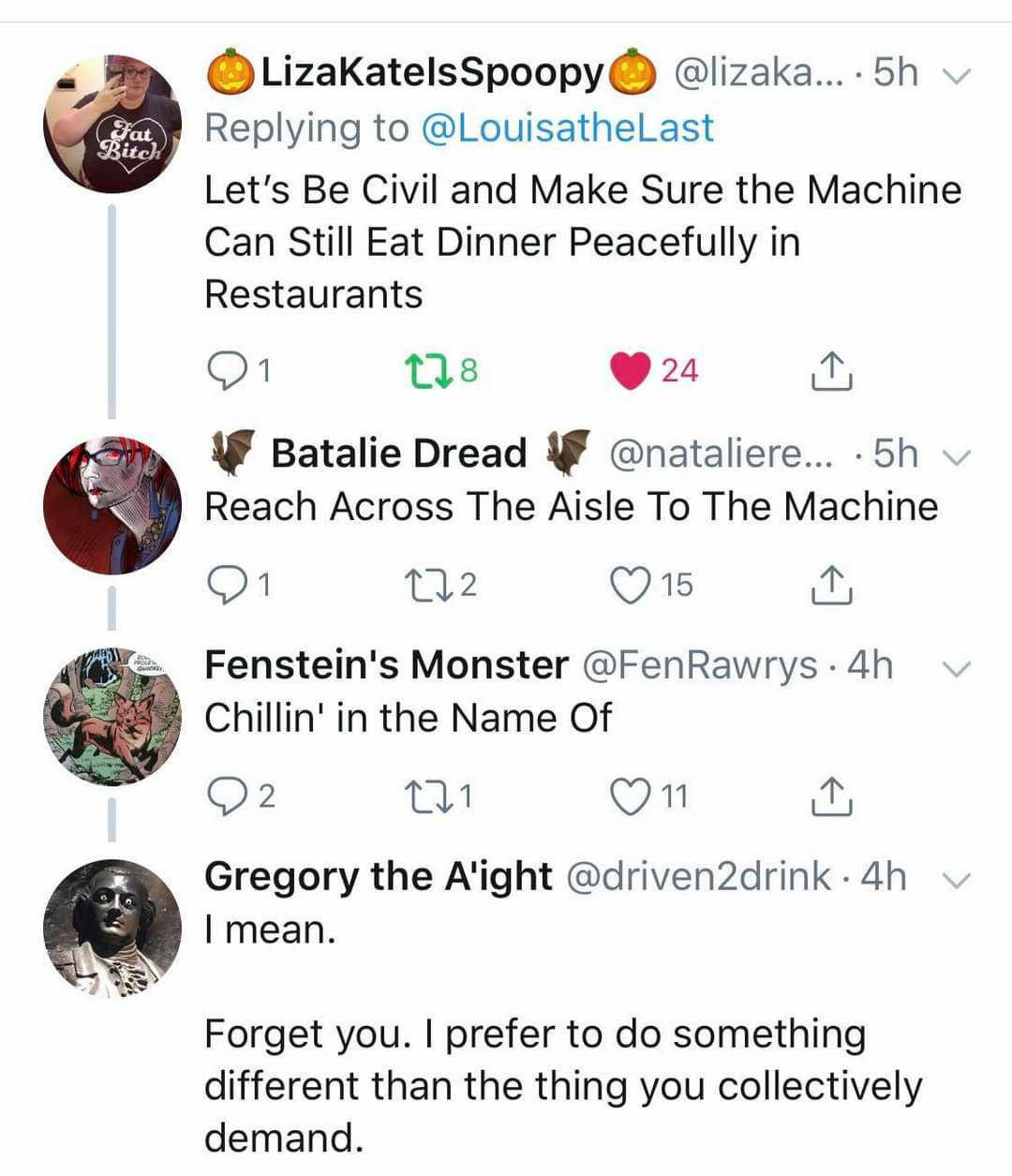Like Batalie Dread's tweet with 15 likes
Screen dimensions: 1012x1176
(630, 585)
